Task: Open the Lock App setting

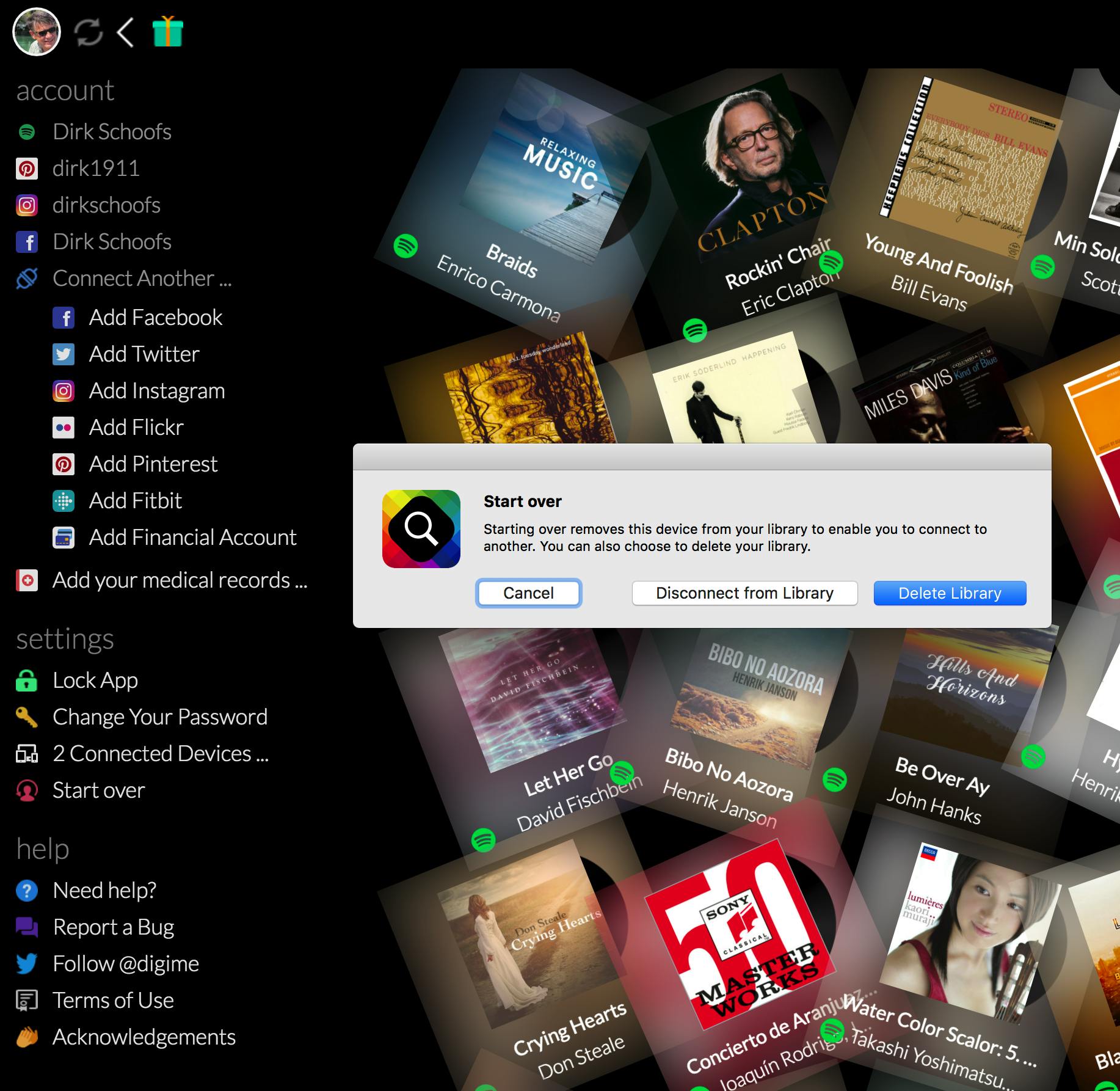Action: 95,681
